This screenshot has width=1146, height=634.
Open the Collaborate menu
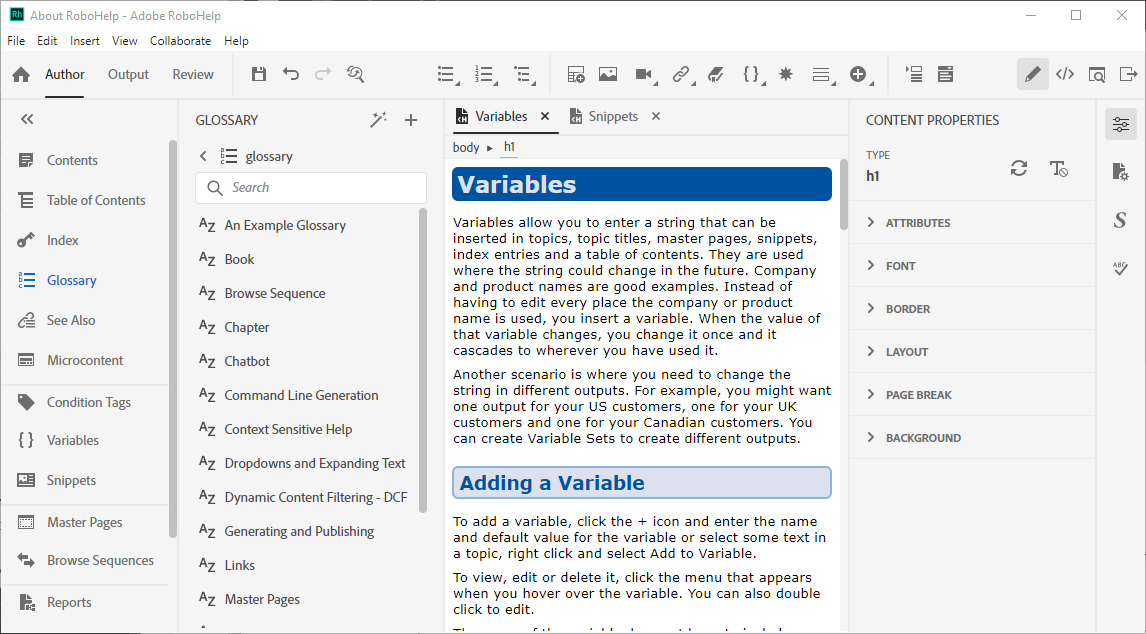pos(181,41)
